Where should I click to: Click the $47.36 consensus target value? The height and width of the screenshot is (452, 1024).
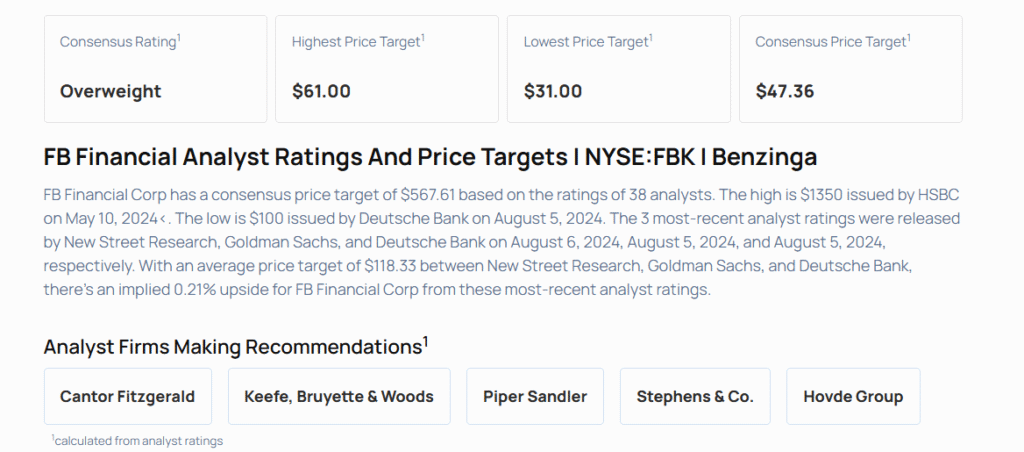(x=785, y=91)
